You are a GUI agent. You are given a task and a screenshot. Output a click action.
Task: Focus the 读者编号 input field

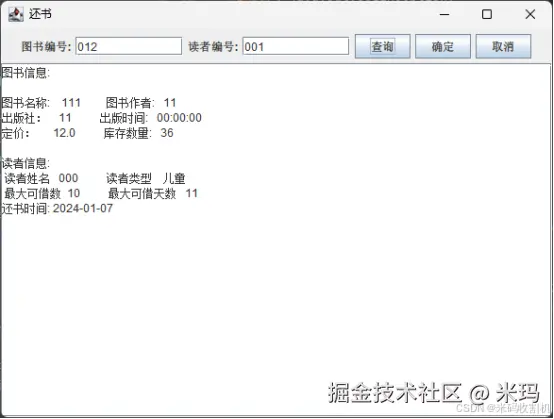pyautogui.click(x=296, y=46)
